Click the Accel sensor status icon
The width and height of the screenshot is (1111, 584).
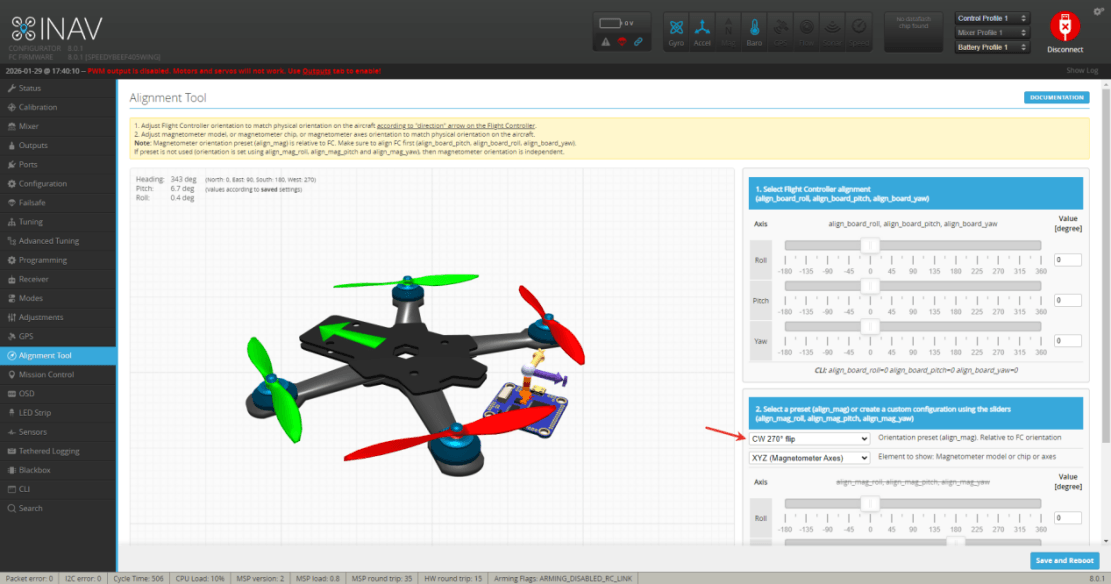pyautogui.click(x=703, y=30)
